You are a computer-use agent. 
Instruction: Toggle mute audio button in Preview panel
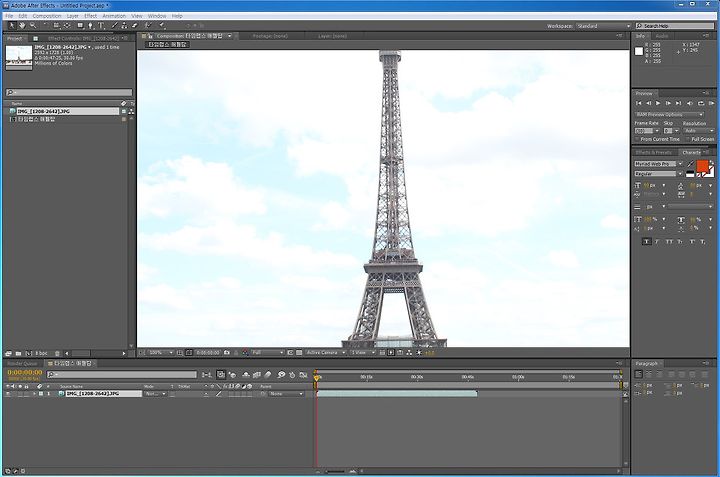[690, 104]
